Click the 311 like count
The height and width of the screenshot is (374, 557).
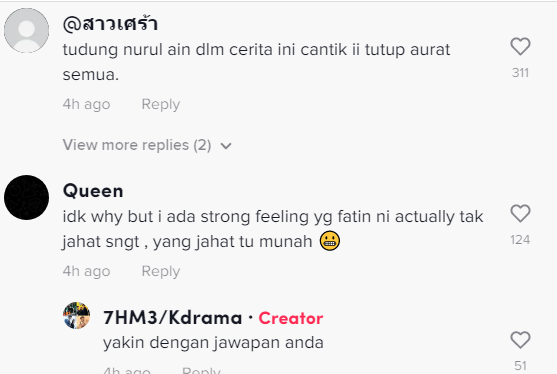tap(520, 73)
